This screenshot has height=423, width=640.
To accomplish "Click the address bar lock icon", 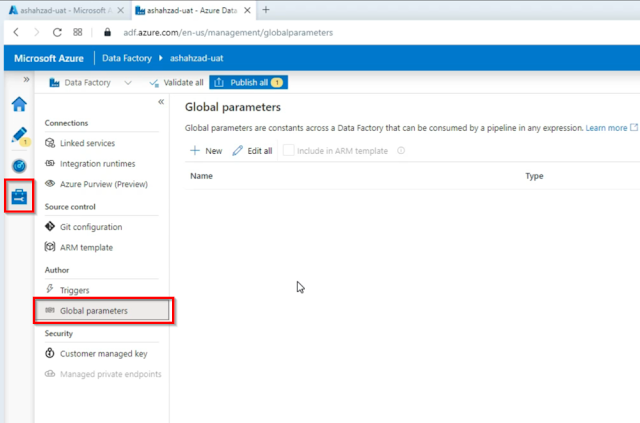I will coord(107,32).
